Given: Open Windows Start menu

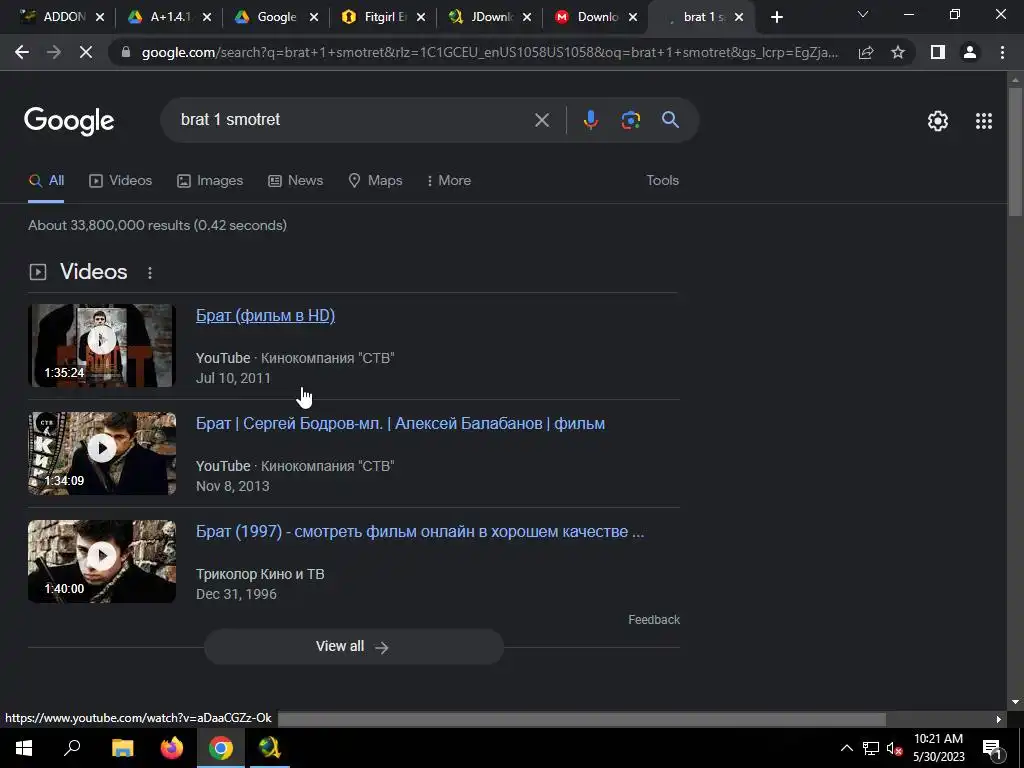Looking at the screenshot, I should (x=24, y=748).
